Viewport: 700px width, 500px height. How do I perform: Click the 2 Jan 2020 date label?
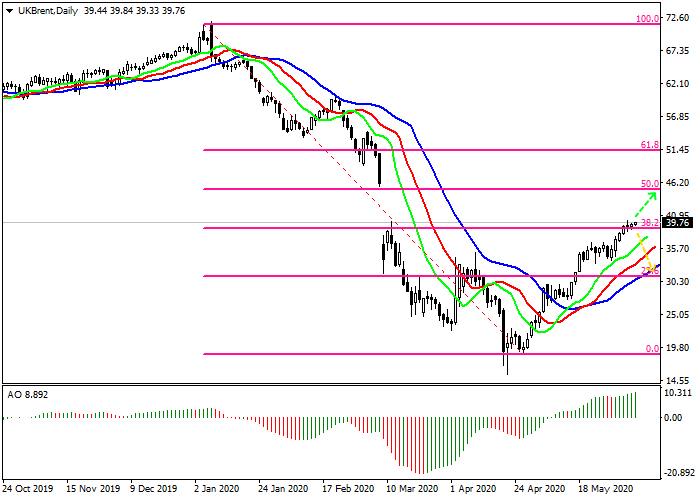click(x=217, y=490)
